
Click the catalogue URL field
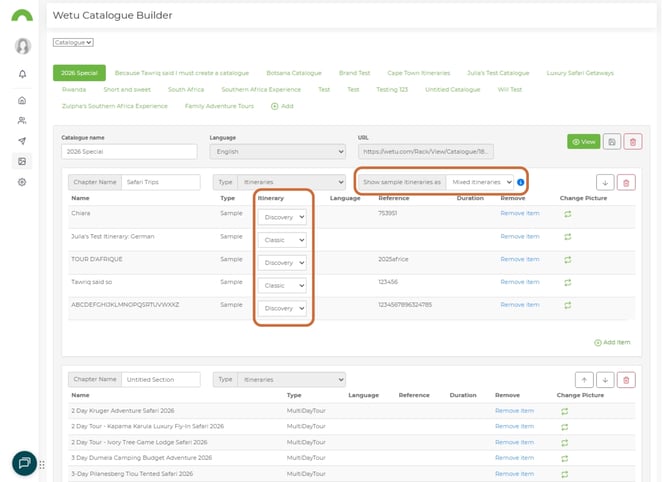click(x=426, y=152)
